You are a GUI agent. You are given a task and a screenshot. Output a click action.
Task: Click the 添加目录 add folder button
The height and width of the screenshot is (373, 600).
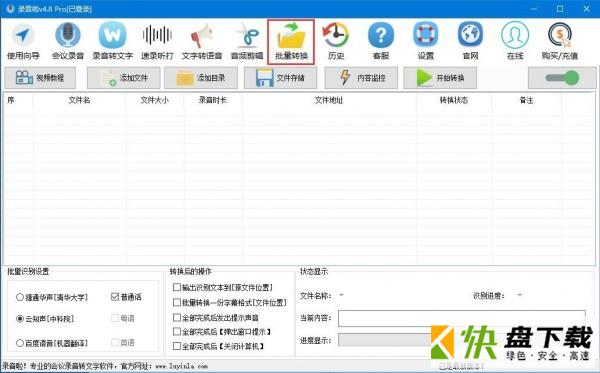[201, 78]
